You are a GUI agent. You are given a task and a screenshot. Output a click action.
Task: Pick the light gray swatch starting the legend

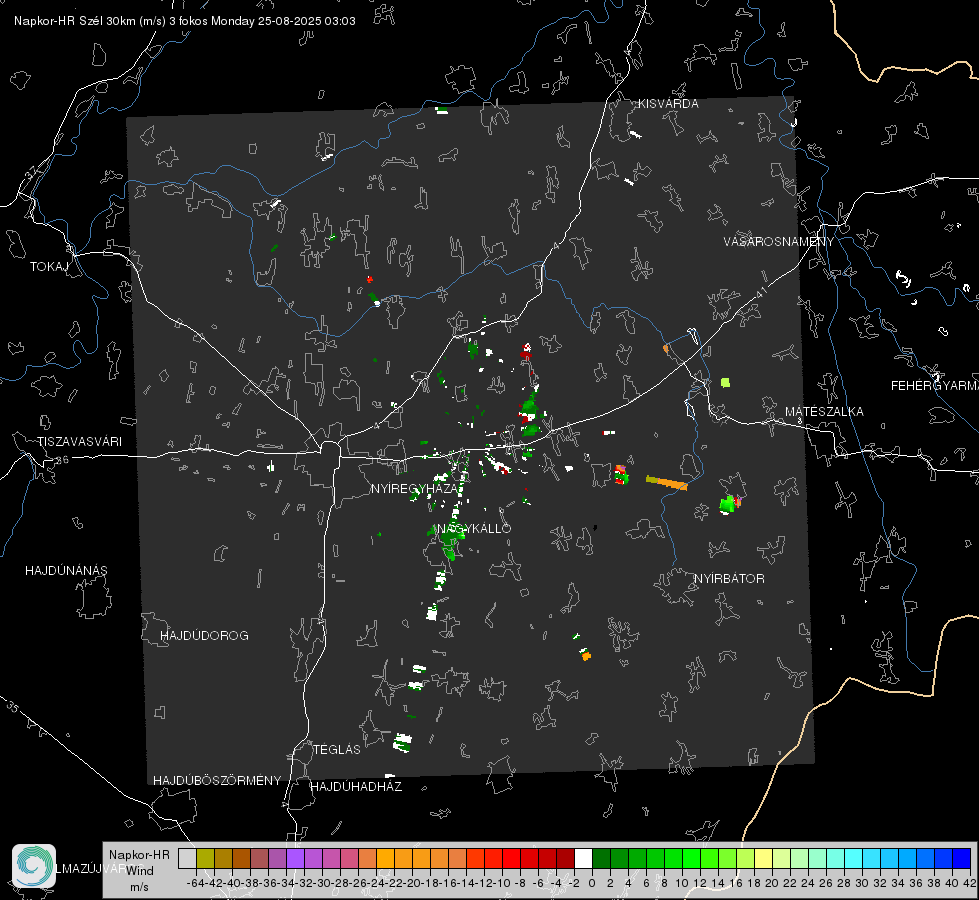(187, 858)
